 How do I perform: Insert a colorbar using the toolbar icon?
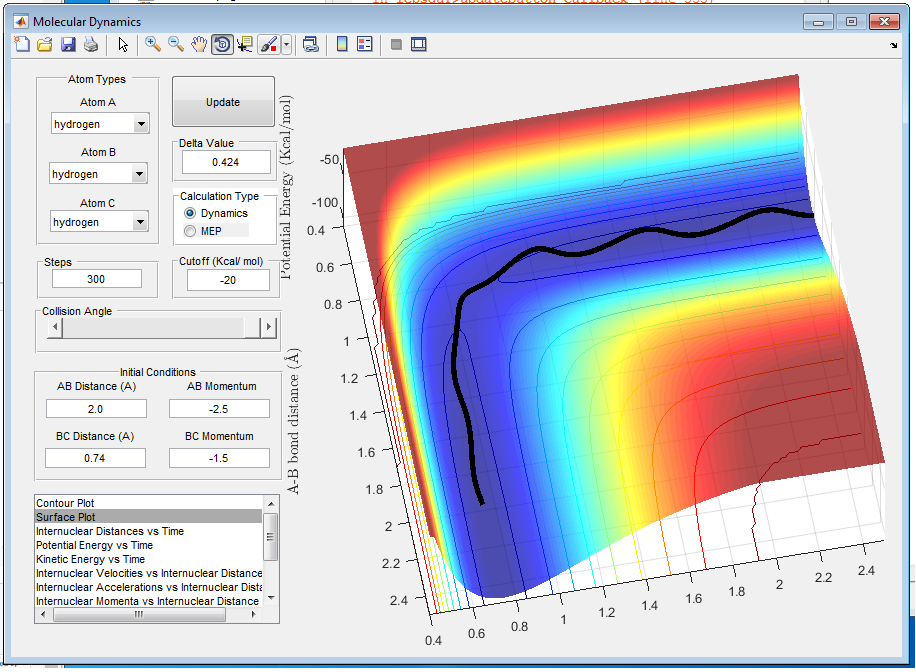342,44
